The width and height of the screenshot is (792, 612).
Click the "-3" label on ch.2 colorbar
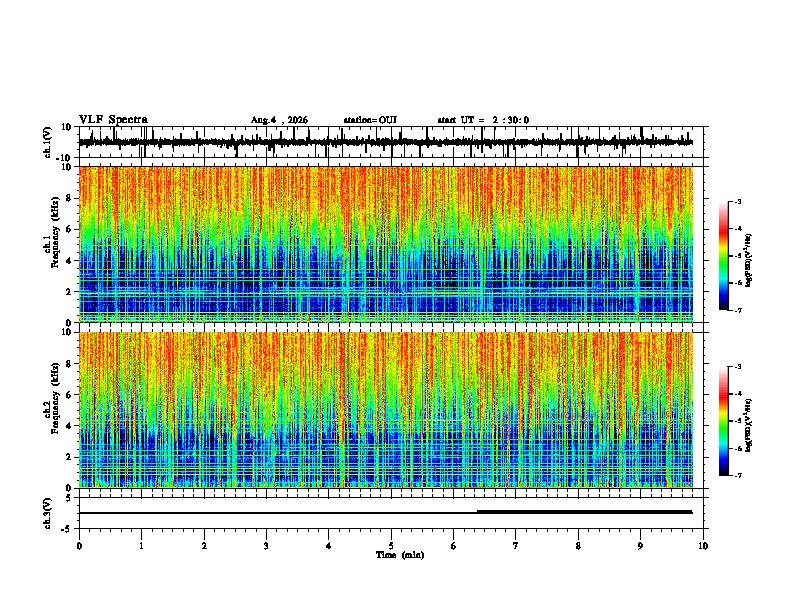click(x=738, y=367)
